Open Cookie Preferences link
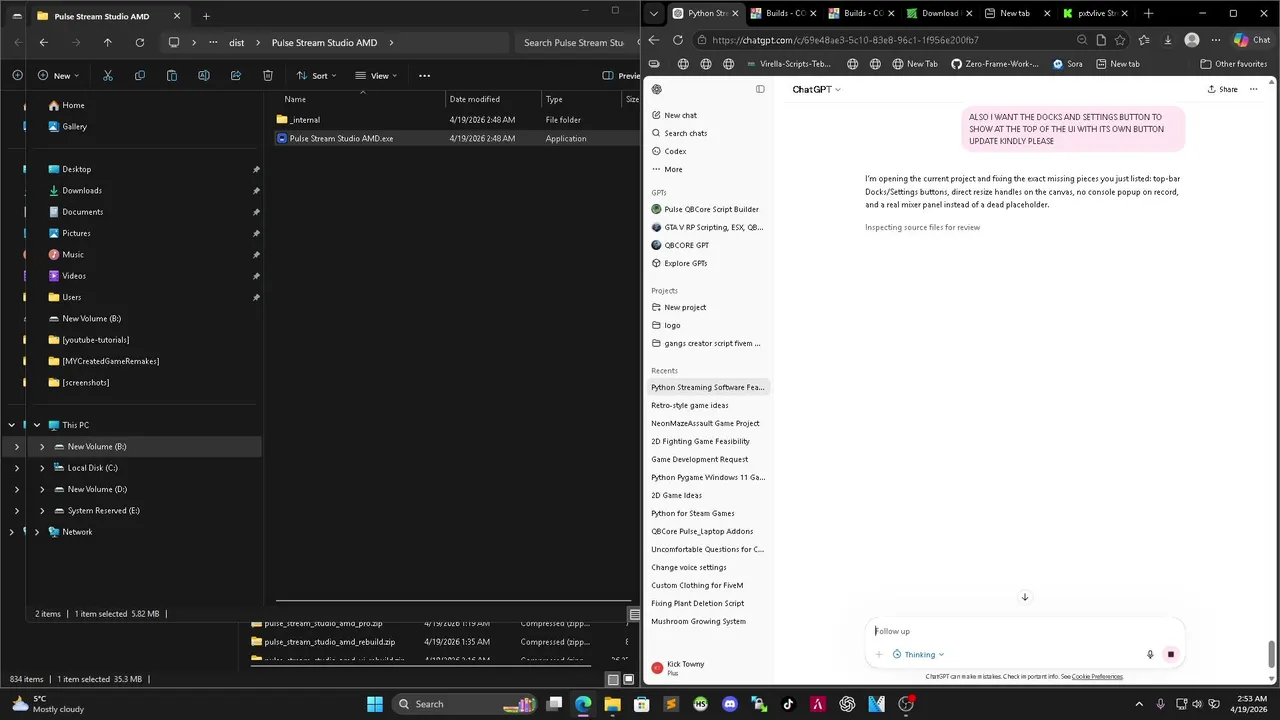 tap(1097, 677)
